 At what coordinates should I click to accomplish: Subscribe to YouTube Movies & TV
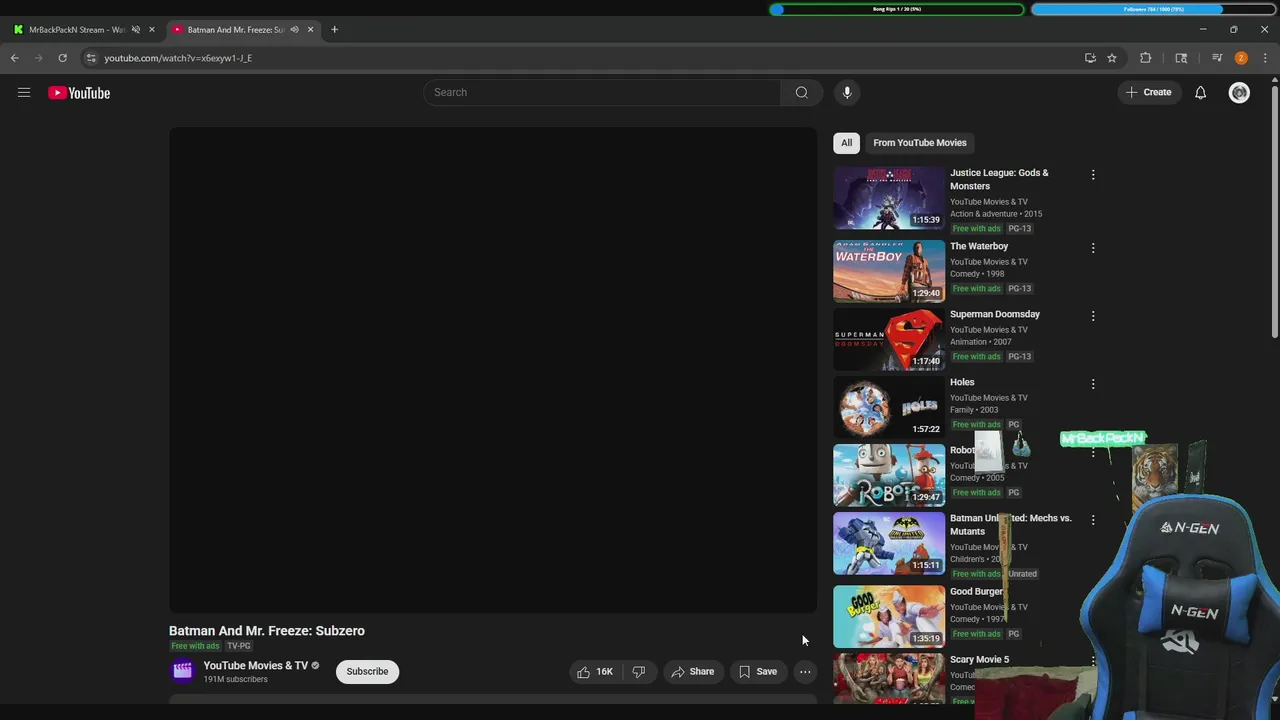[367, 672]
